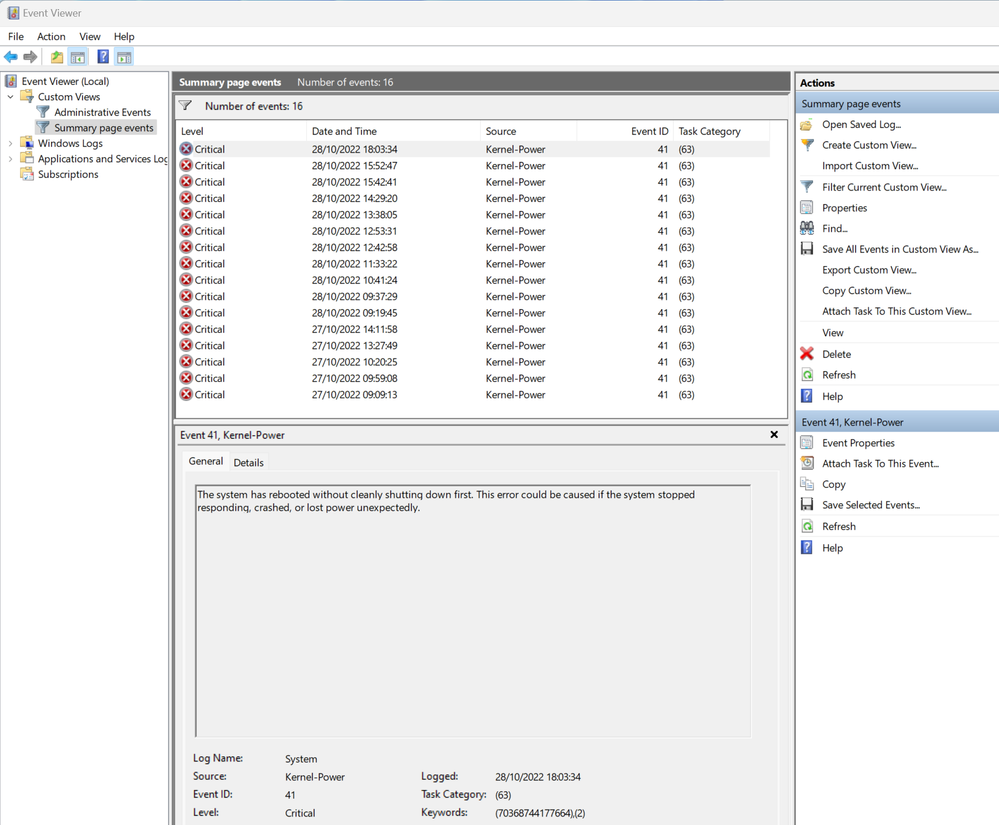The width and height of the screenshot is (999, 825).
Task: Toggle the console tree pane toolbar icon
Action: [x=78, y=57]
